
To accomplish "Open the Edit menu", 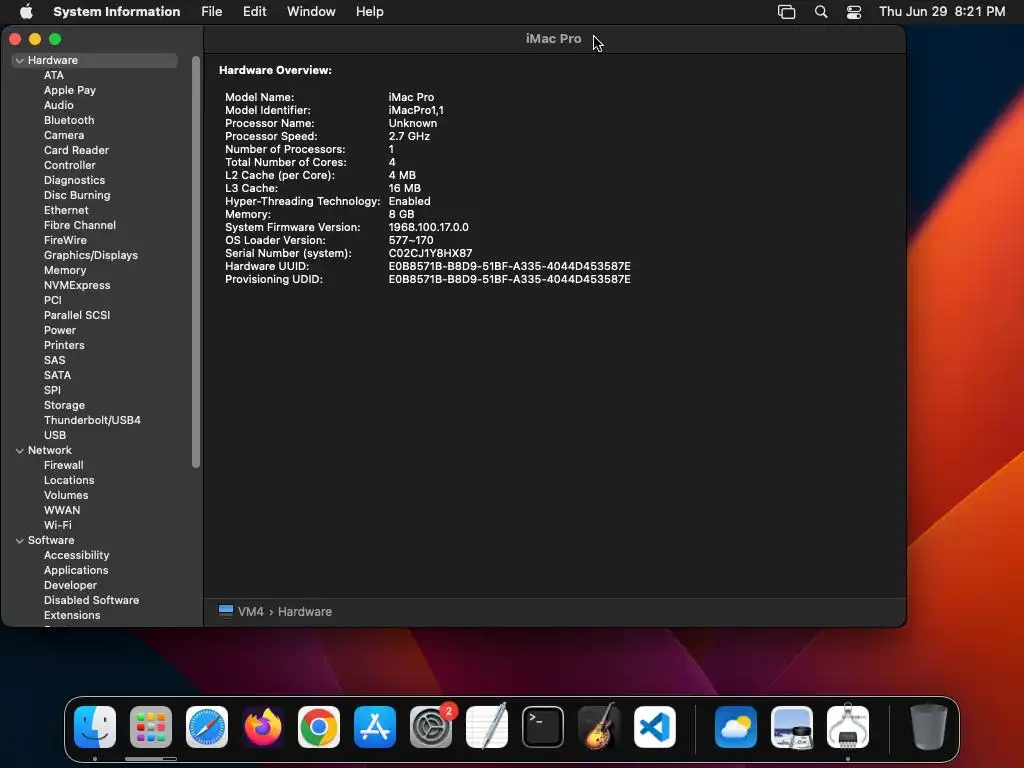I will 254,11.
